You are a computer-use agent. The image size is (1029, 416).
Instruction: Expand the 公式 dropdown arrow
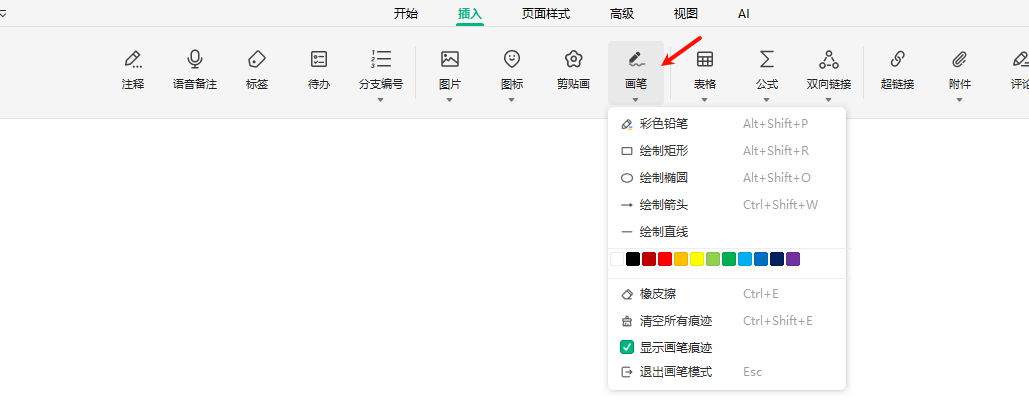point(766,100)
